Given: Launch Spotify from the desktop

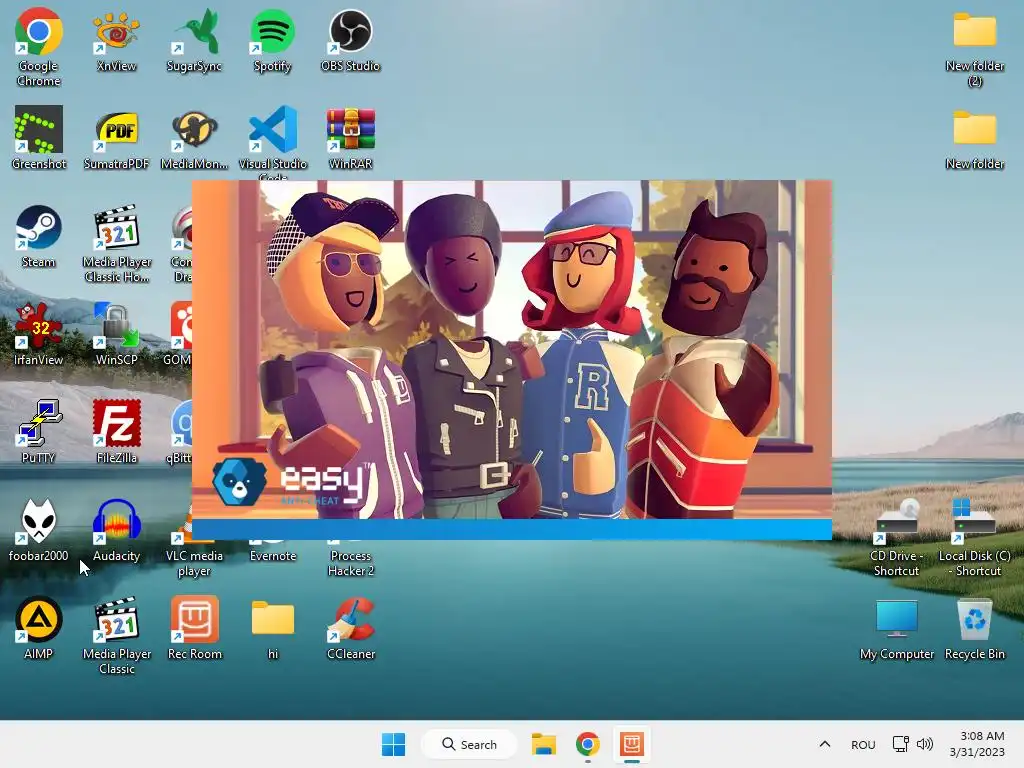Looking at the screenshot, I should tap(272, 39).
